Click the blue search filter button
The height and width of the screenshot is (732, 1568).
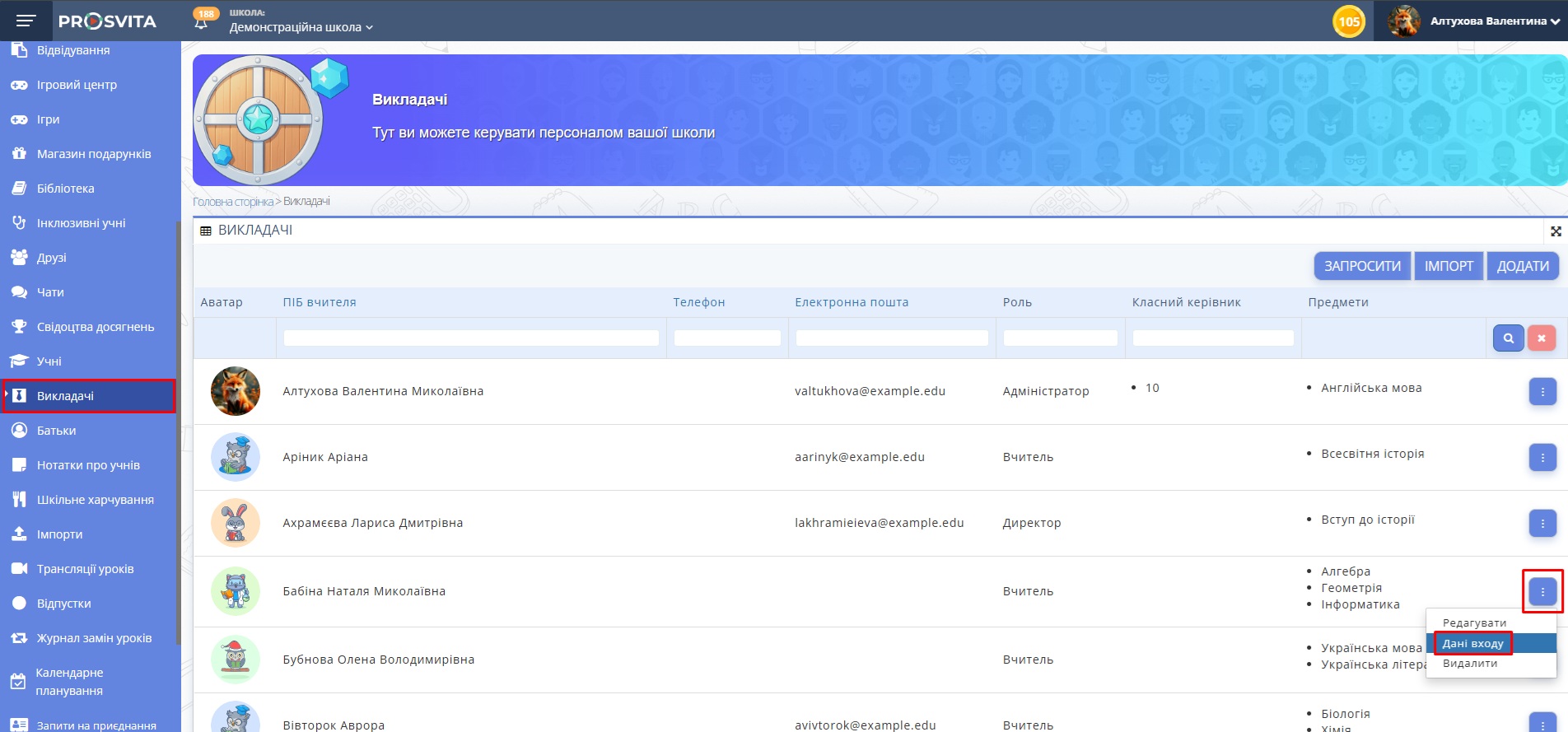click(1508, 338)
